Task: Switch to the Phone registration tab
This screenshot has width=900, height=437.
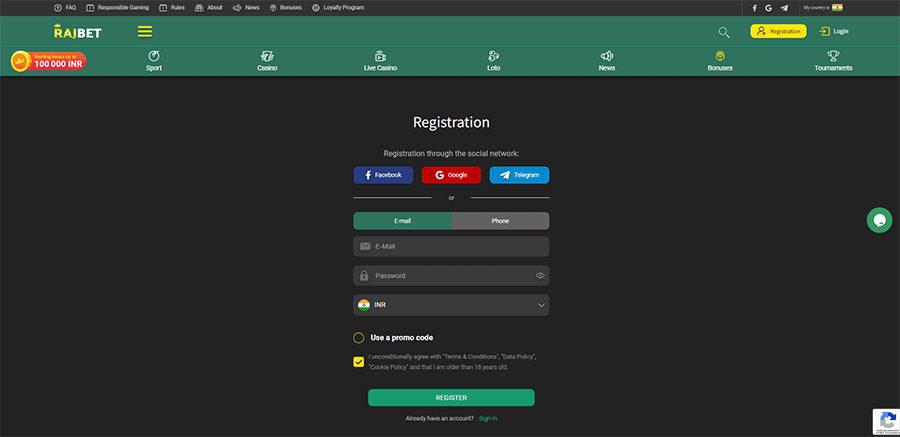Action: [501, 221]
